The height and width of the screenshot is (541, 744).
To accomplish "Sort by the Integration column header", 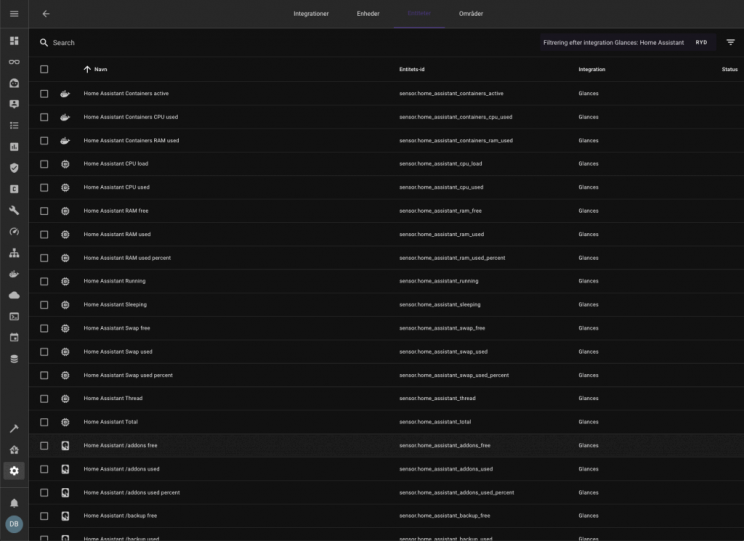I will [x=591, y=69].
